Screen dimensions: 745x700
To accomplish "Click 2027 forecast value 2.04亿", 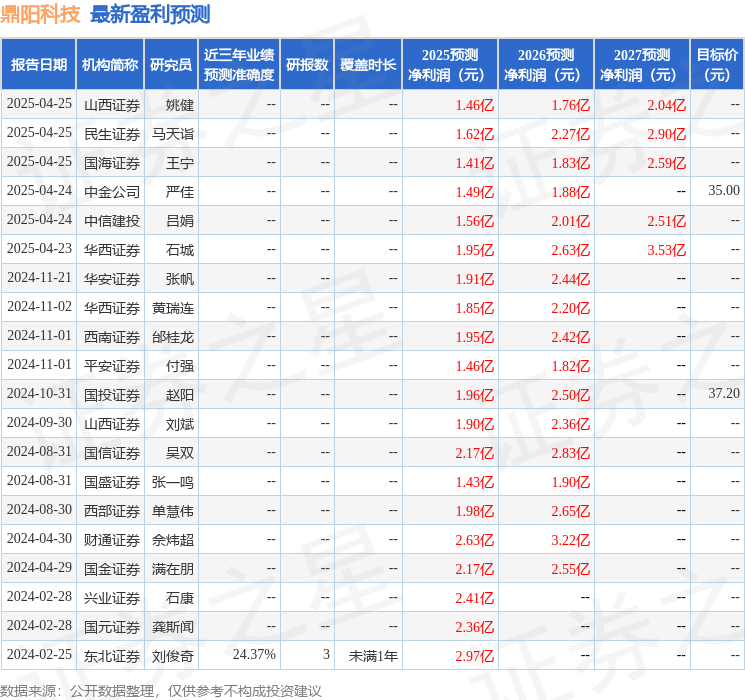I will (667, 105).
